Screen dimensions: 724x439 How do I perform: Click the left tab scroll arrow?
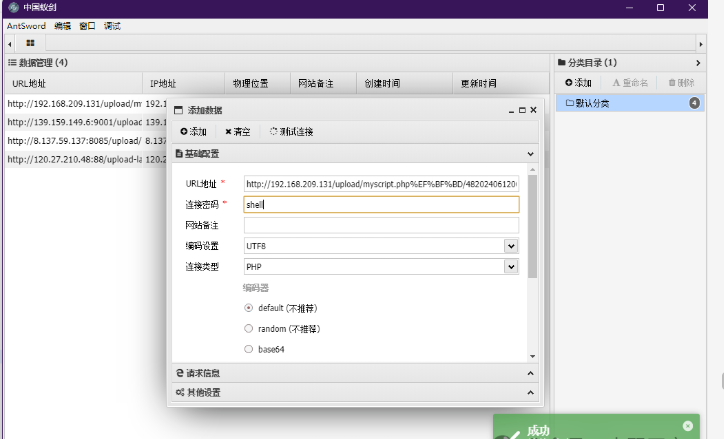10,44
